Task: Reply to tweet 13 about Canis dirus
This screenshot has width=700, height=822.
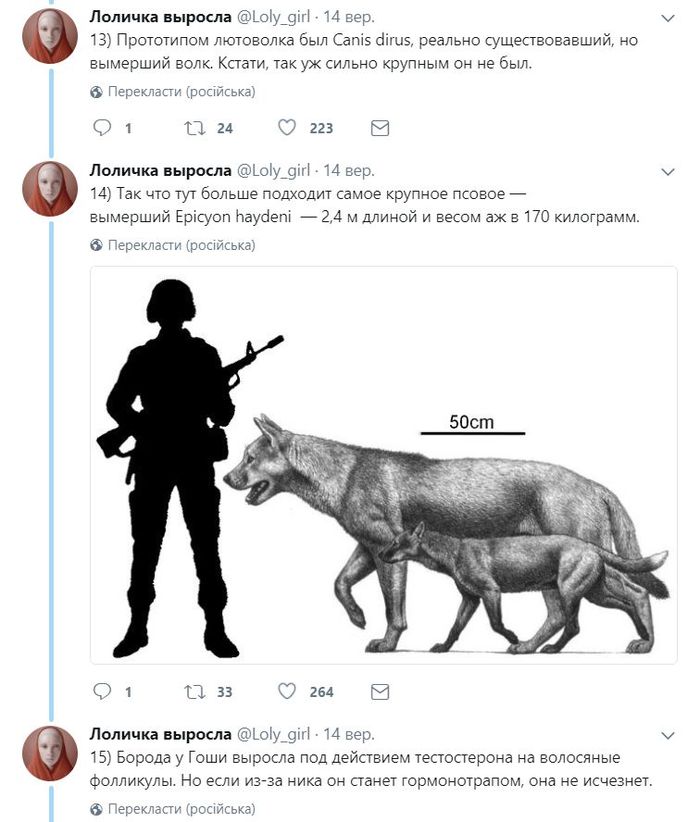Action: [x=102, y=128]
